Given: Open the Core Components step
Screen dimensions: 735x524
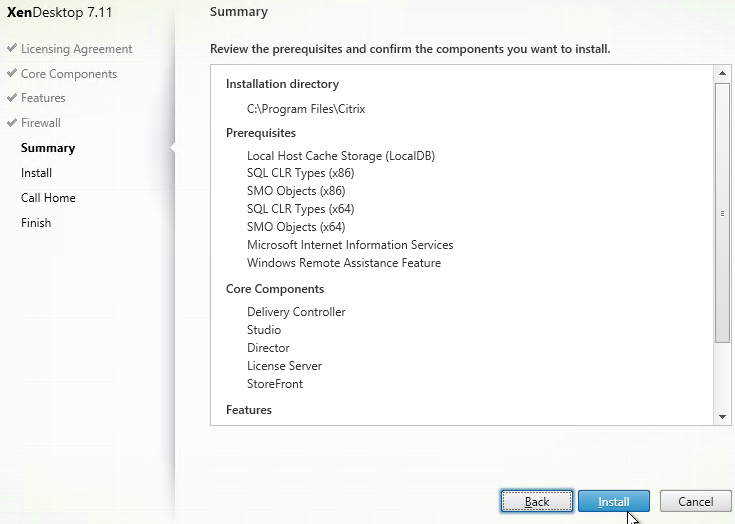Looking at the screenshot, I should click(69, 74).
